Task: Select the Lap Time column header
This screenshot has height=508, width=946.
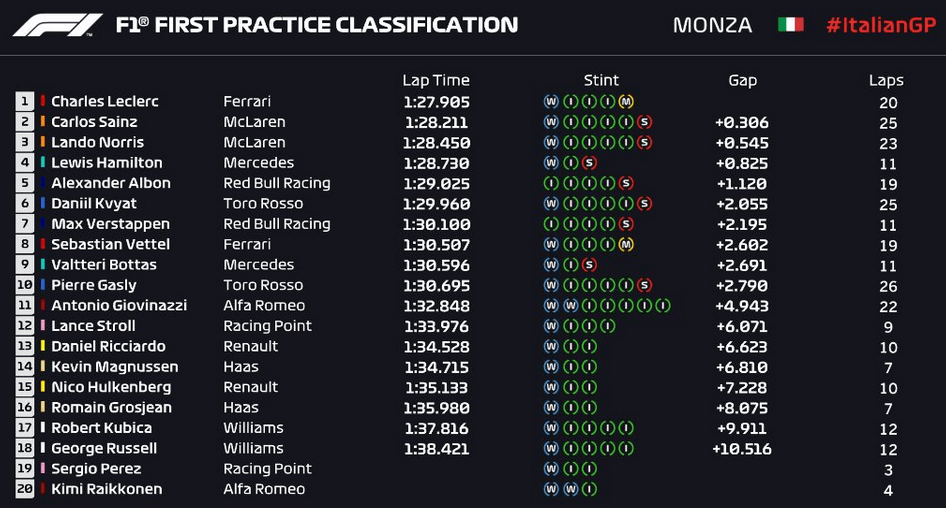Action: [x=436, y=80]
